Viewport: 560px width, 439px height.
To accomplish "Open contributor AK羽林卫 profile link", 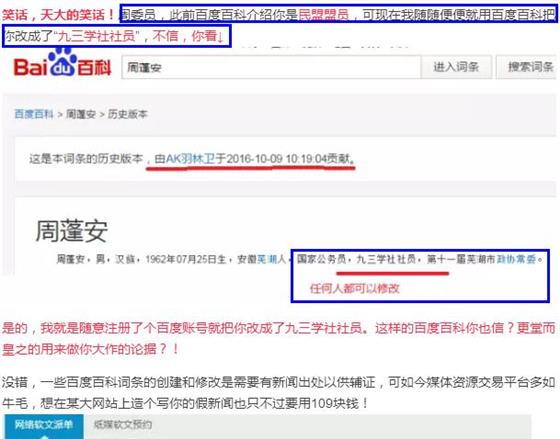I will click(190, 158).
